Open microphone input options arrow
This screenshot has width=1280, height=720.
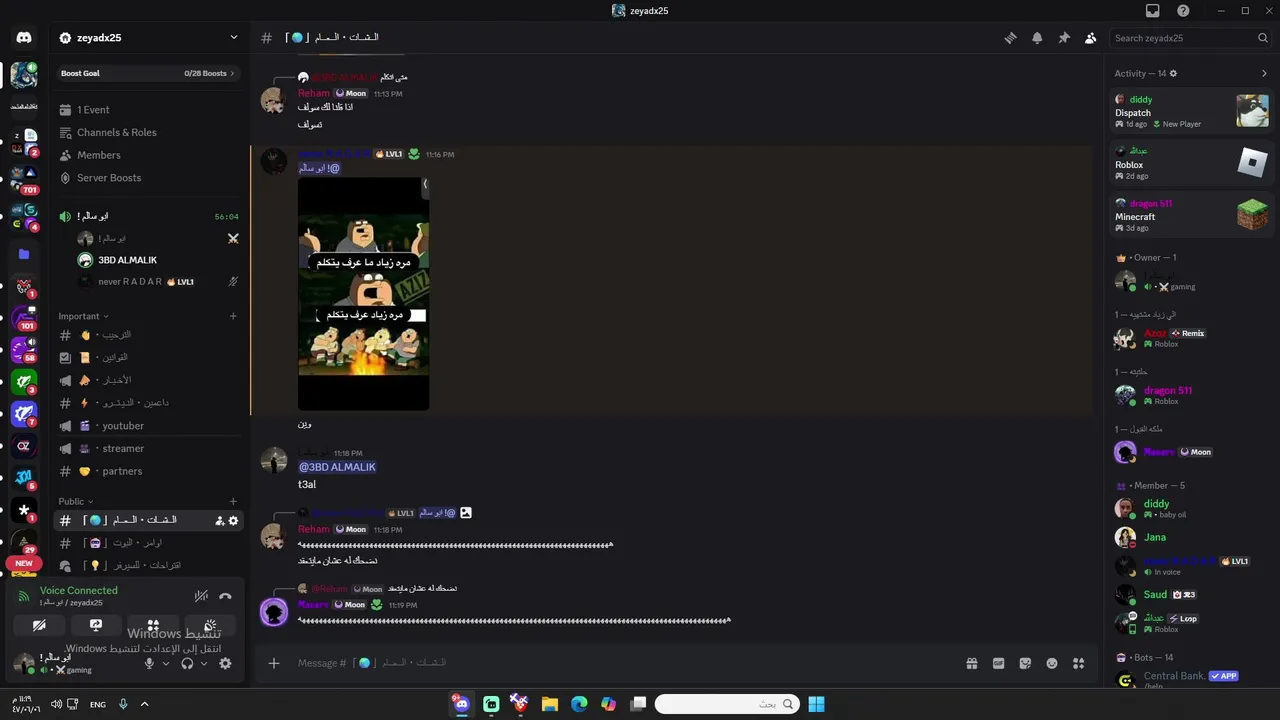[166, 663]
